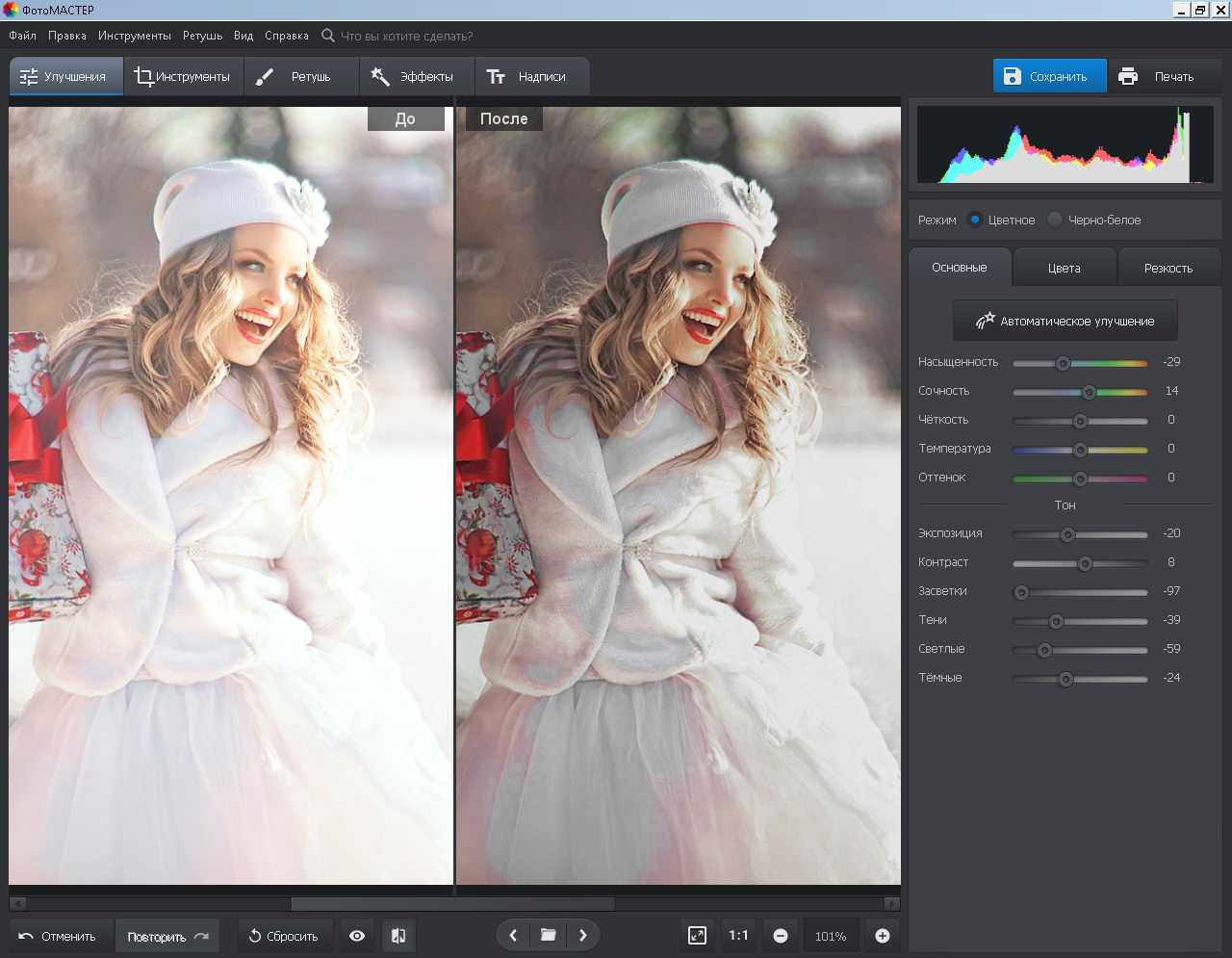This screenshot has height=958, width=1232.
Task: Open the Инструменты menu in menu bar
Action: tap(134, 36)
